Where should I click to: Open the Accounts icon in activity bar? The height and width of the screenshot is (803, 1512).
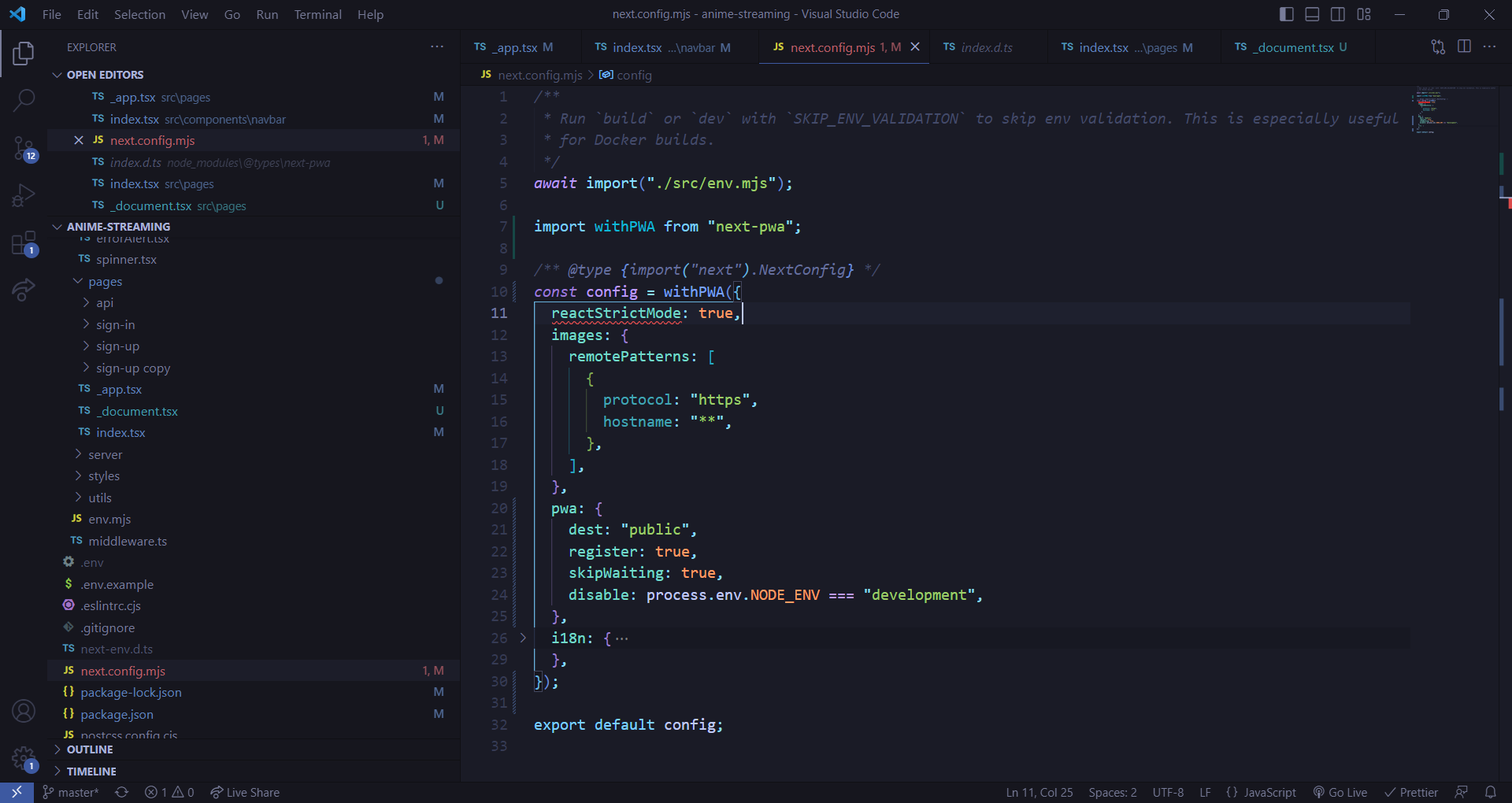(x=23, y=711)
